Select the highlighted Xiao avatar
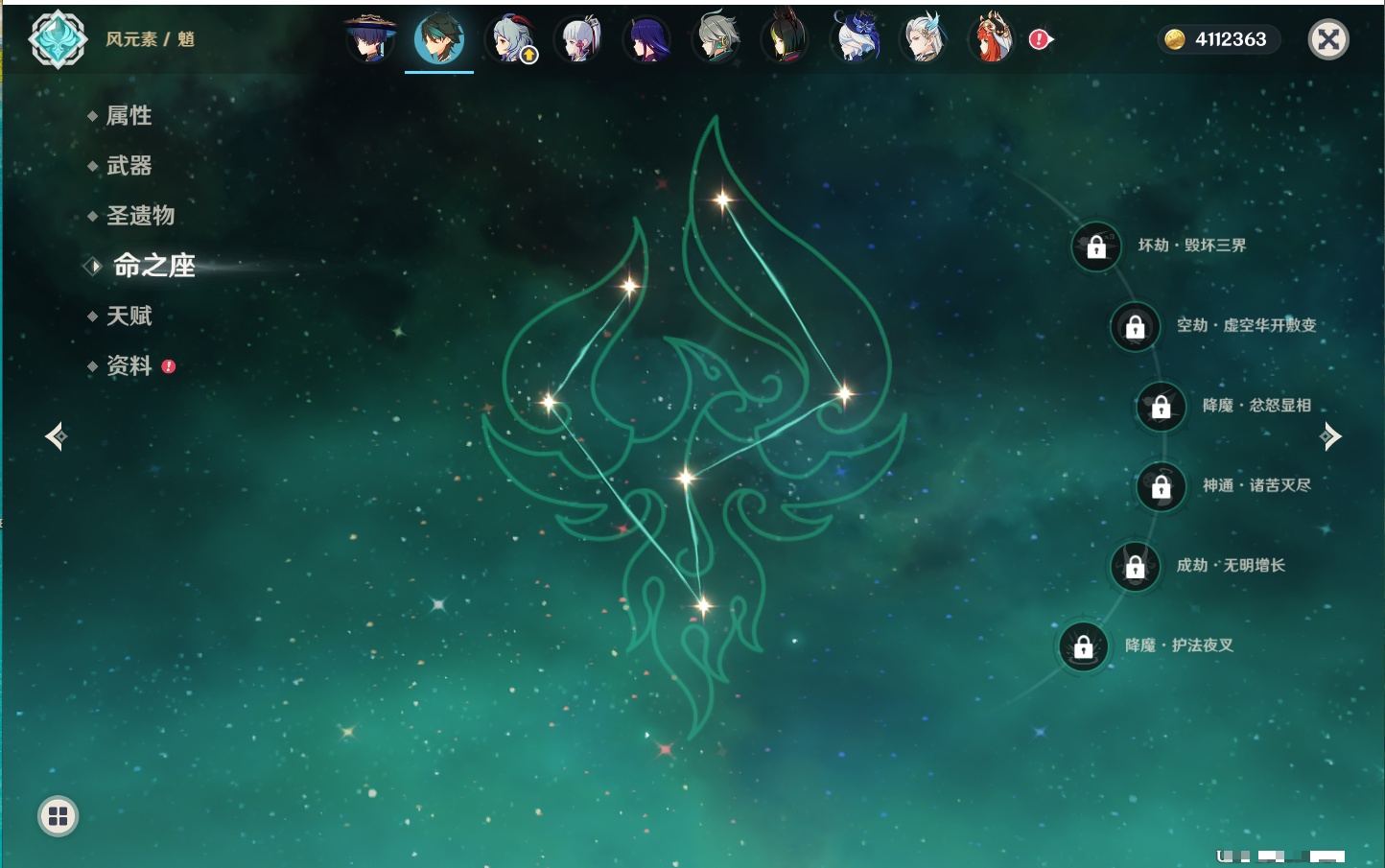This screenshot has width=1385, height=868. (x=439, y=39)
